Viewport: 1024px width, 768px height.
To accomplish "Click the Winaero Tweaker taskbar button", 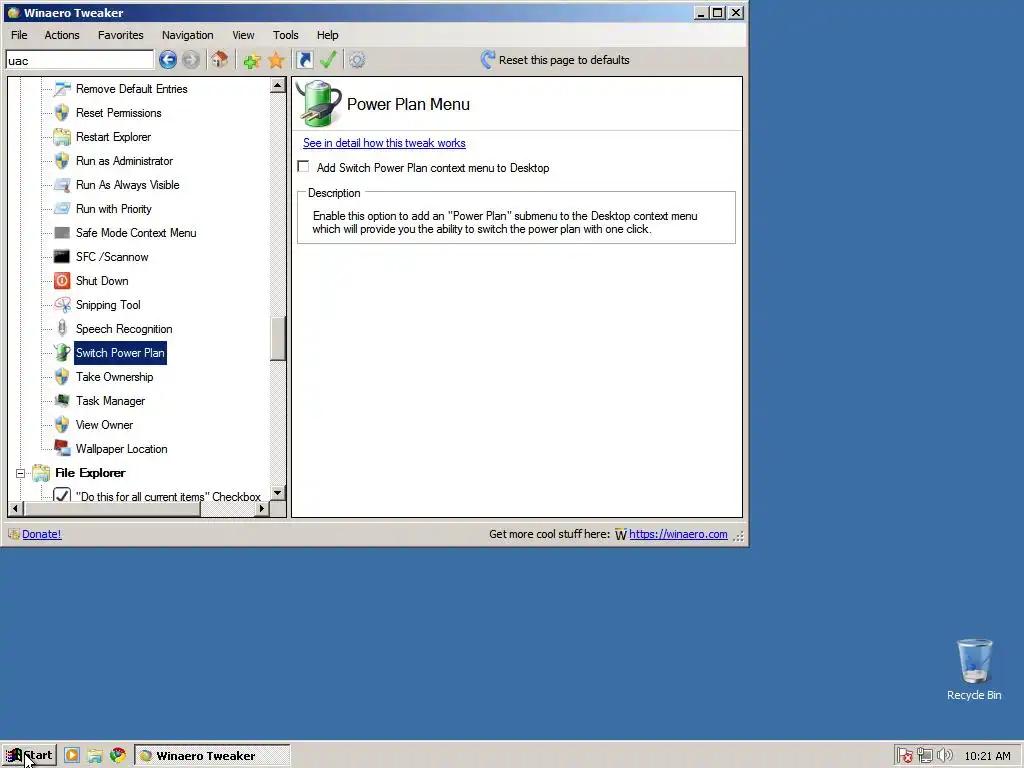I will [213, 756].
